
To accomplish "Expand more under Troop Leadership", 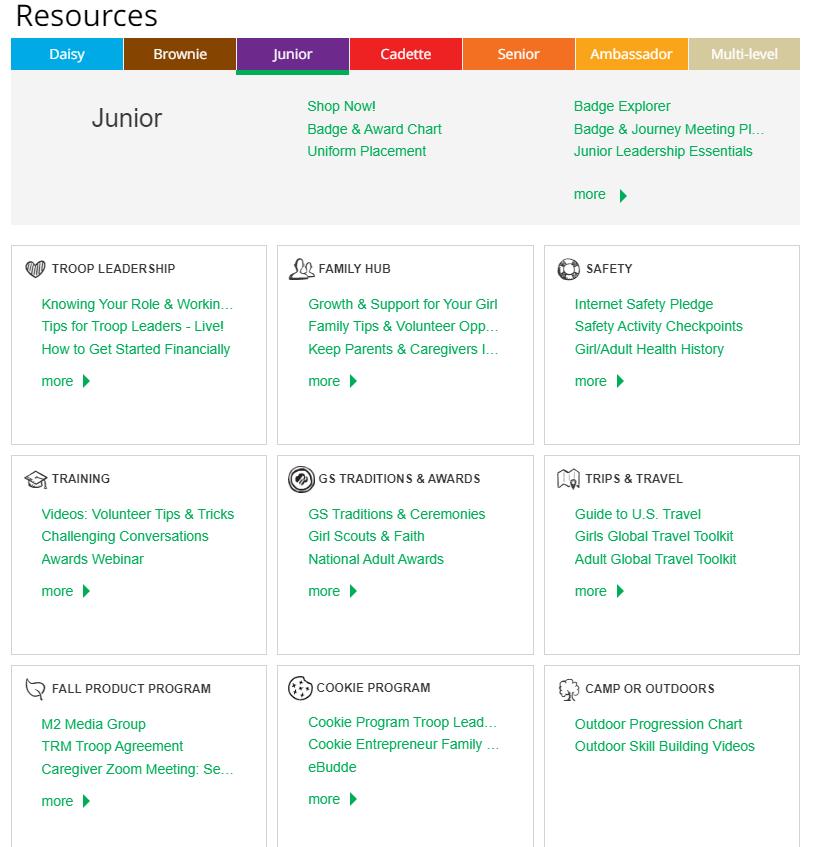I will pyautogui.click(x=66, y=381).
